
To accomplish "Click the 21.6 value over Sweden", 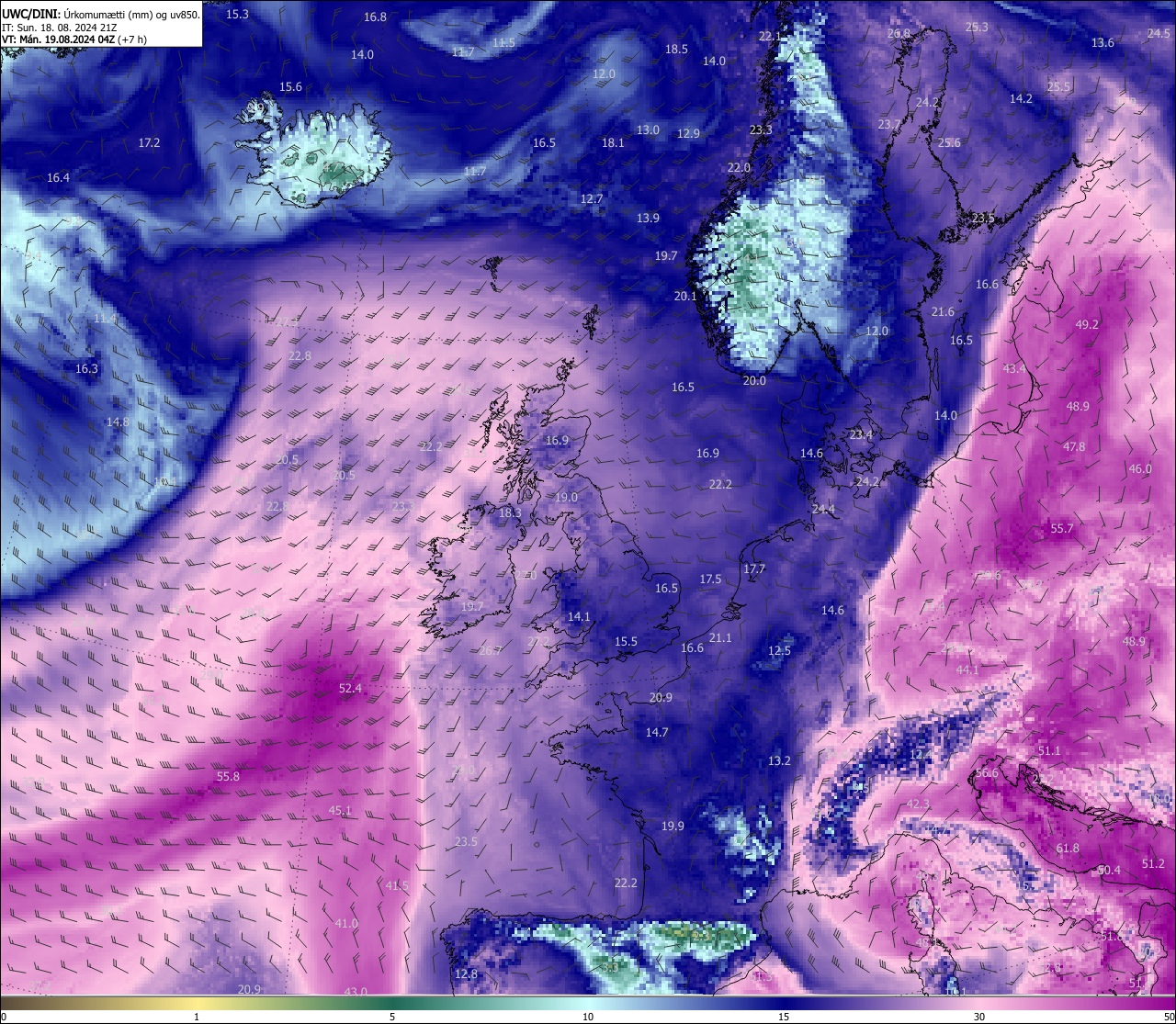I will [x=943, y=311].
